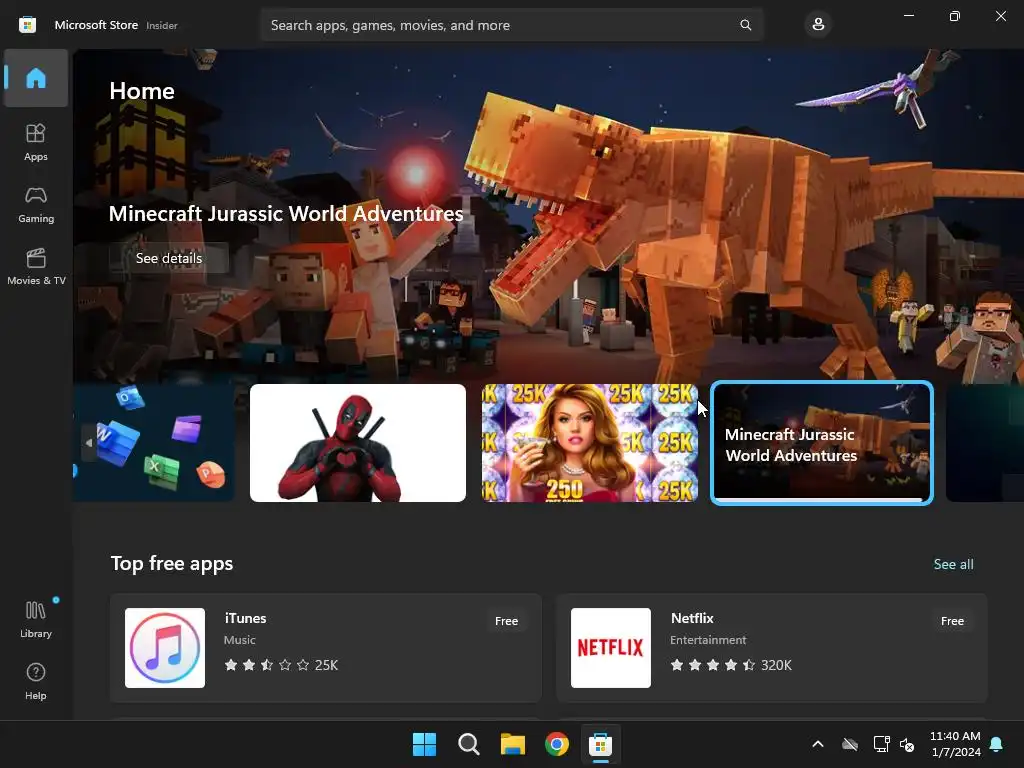Open the Gaming section
The height and width of the screenshot is (768, 1024).
click(36, 204)
